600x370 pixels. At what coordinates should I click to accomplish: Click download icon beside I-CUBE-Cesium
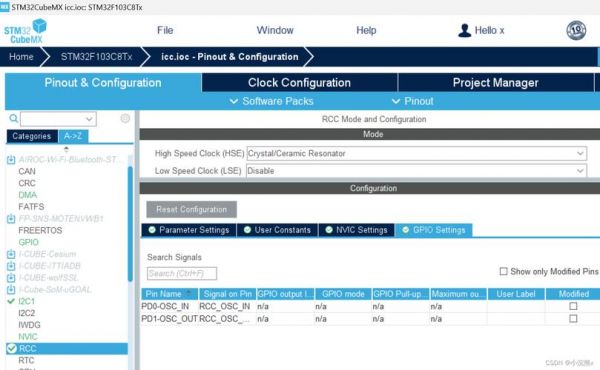pos(11,254)
